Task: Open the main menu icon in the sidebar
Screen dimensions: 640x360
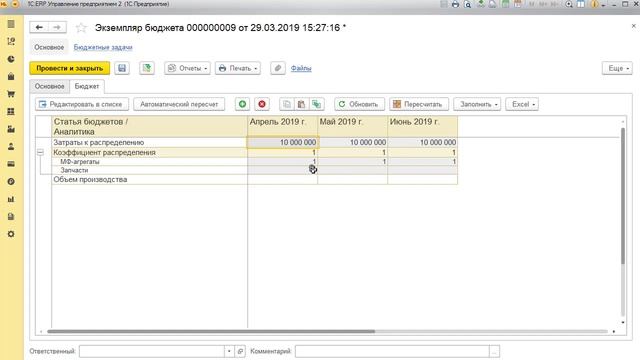Action: coord(11,24)
